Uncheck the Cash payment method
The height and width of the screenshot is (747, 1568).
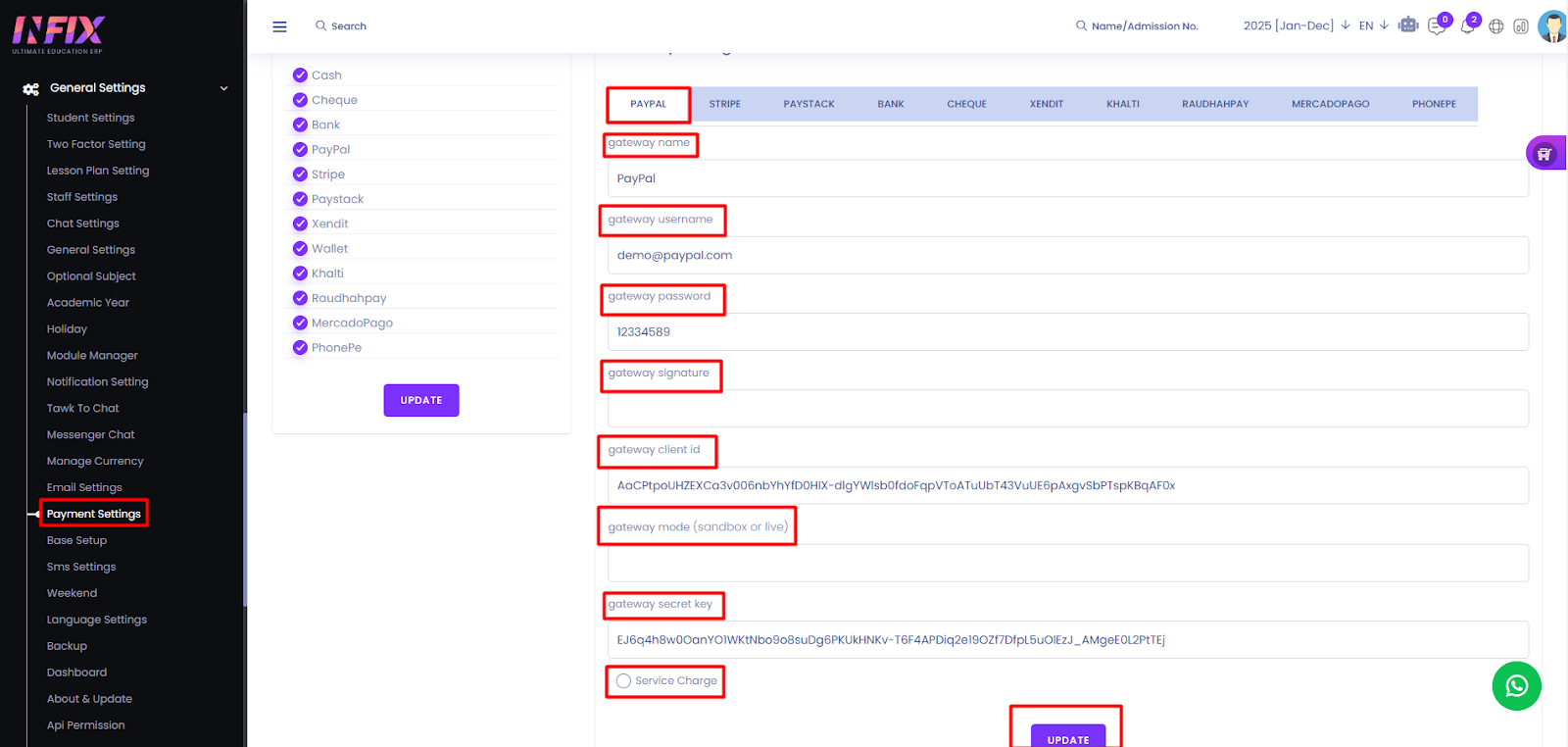click(300, 75)
